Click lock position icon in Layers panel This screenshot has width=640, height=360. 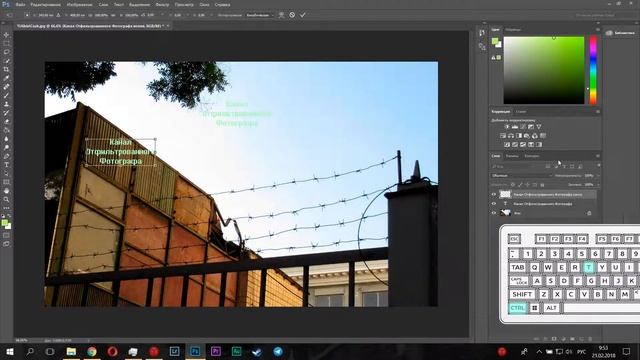point(527,185)
